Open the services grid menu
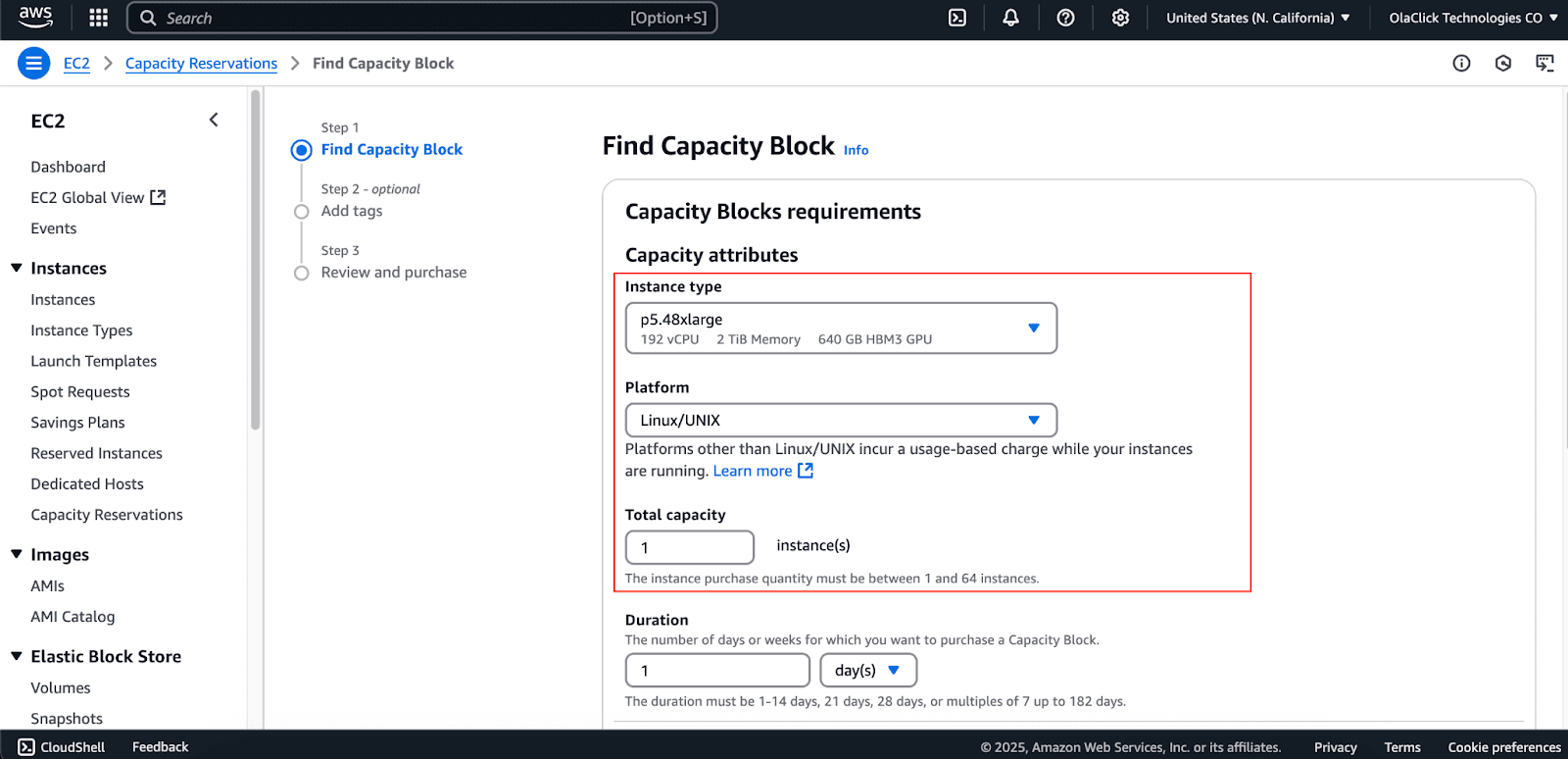1568x759 pixels. tap(98, 18)
